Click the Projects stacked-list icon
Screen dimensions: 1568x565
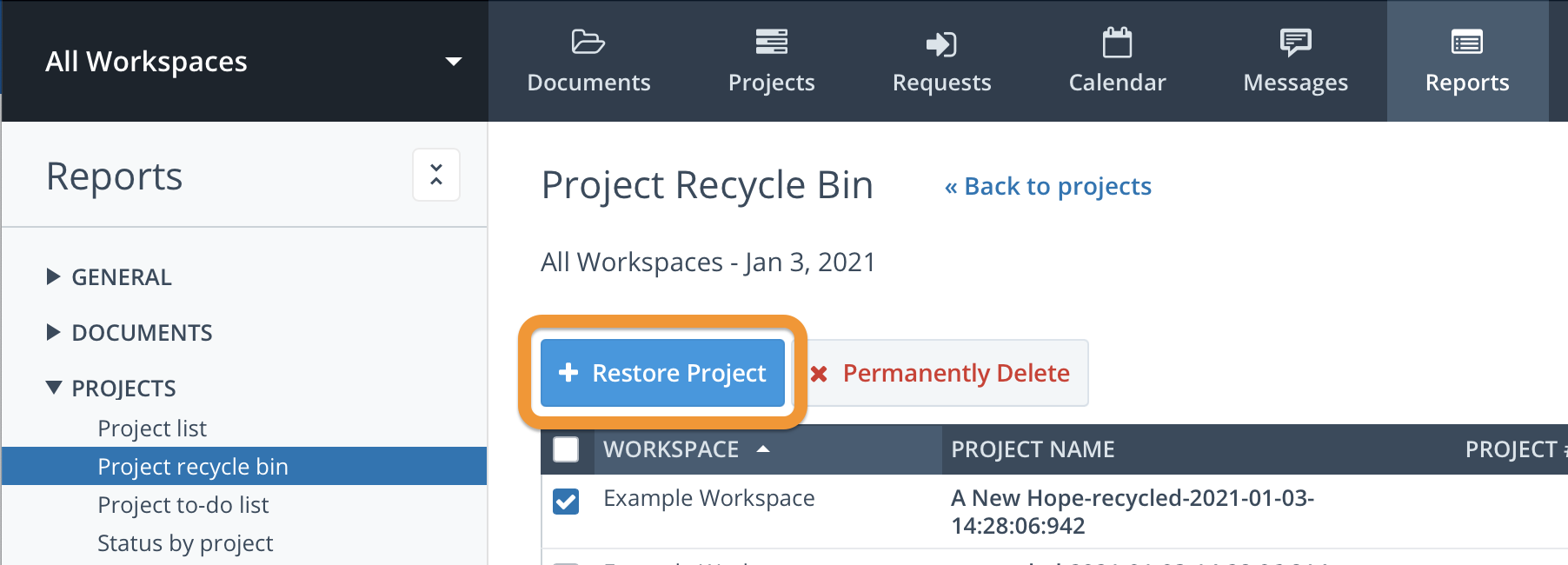(x=771, y=42)
